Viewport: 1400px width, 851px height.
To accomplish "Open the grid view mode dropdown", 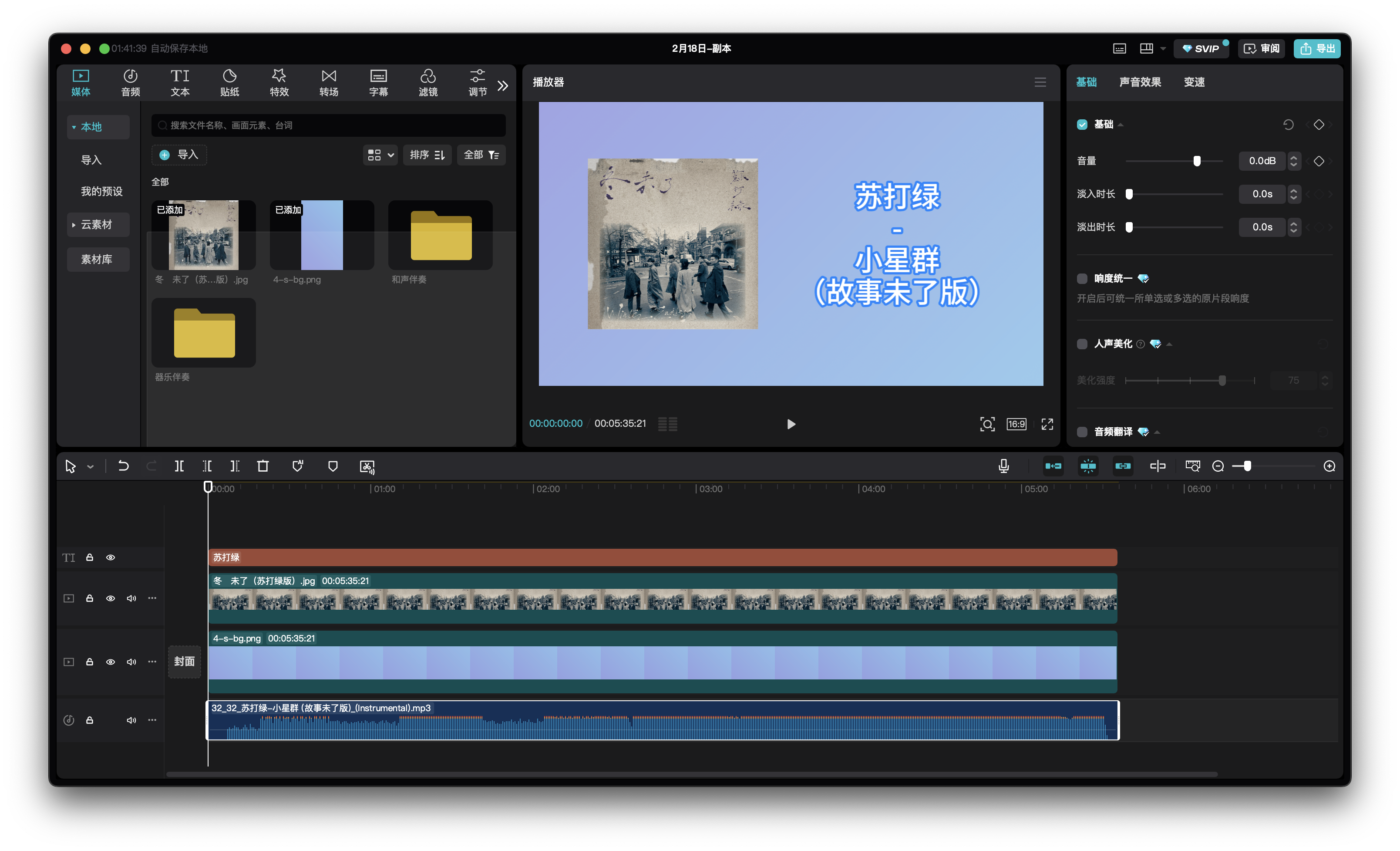I will pos(380,155).
